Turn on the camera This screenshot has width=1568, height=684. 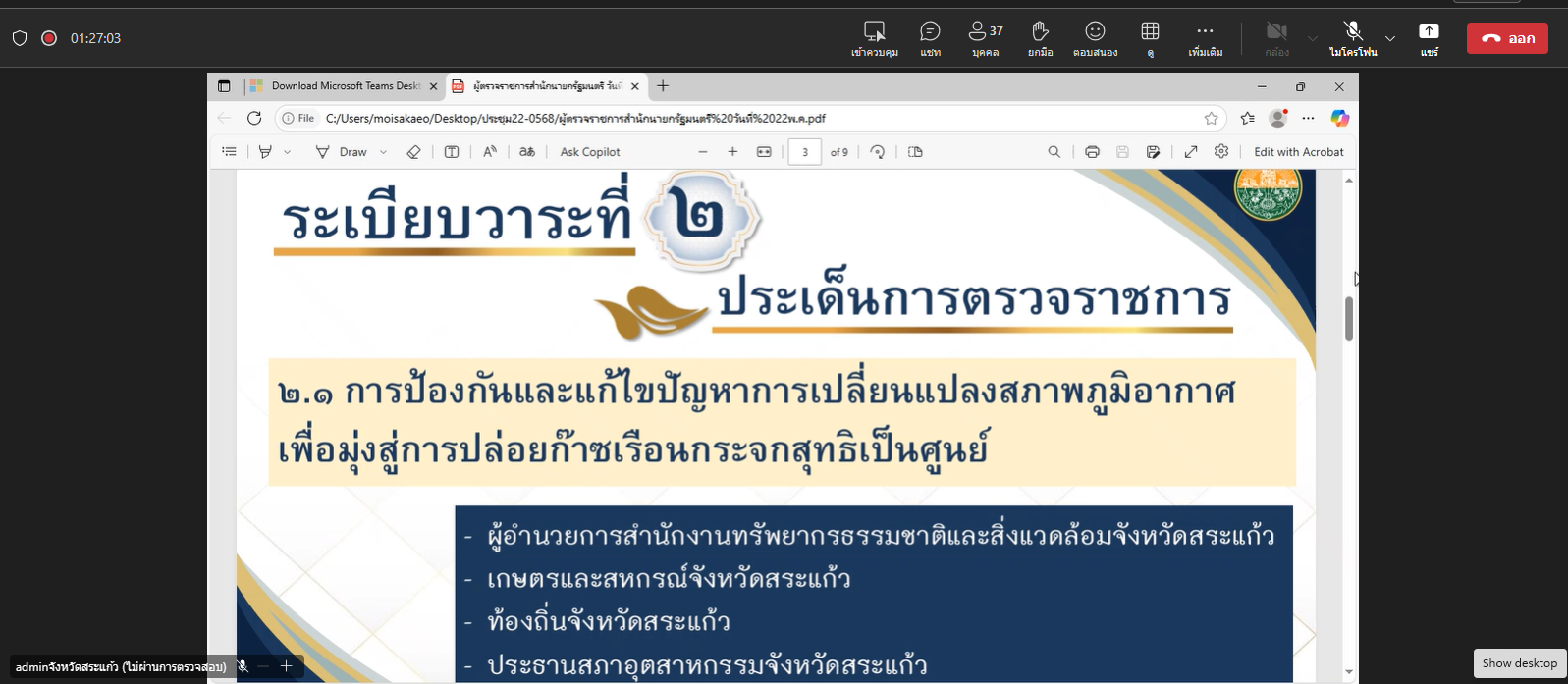point(1276,37)
